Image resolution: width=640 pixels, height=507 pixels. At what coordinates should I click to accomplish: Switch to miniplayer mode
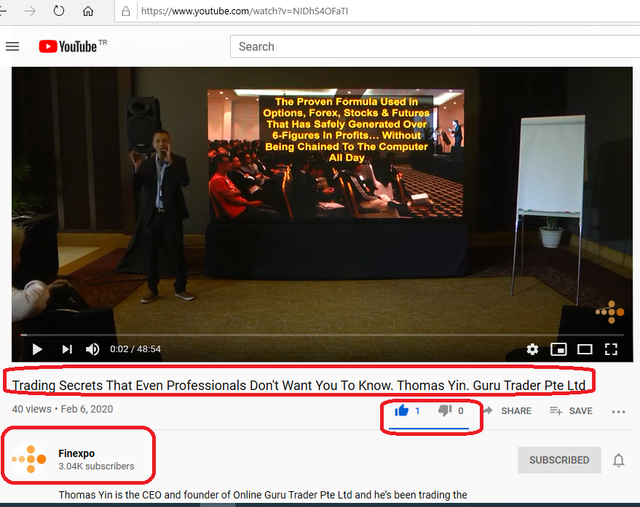(558, 349)
